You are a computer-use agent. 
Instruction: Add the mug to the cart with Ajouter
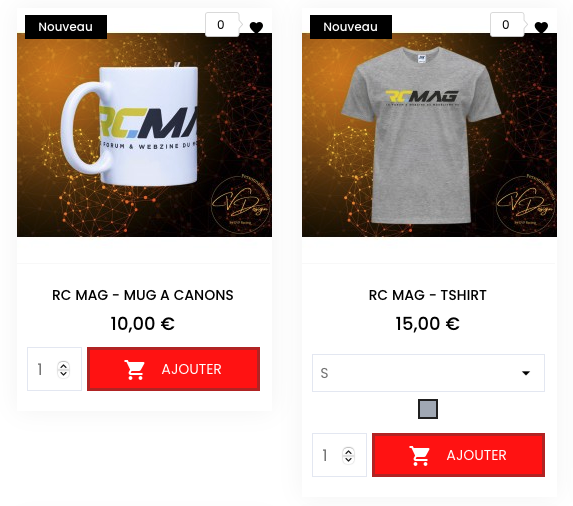click(174, 369)
